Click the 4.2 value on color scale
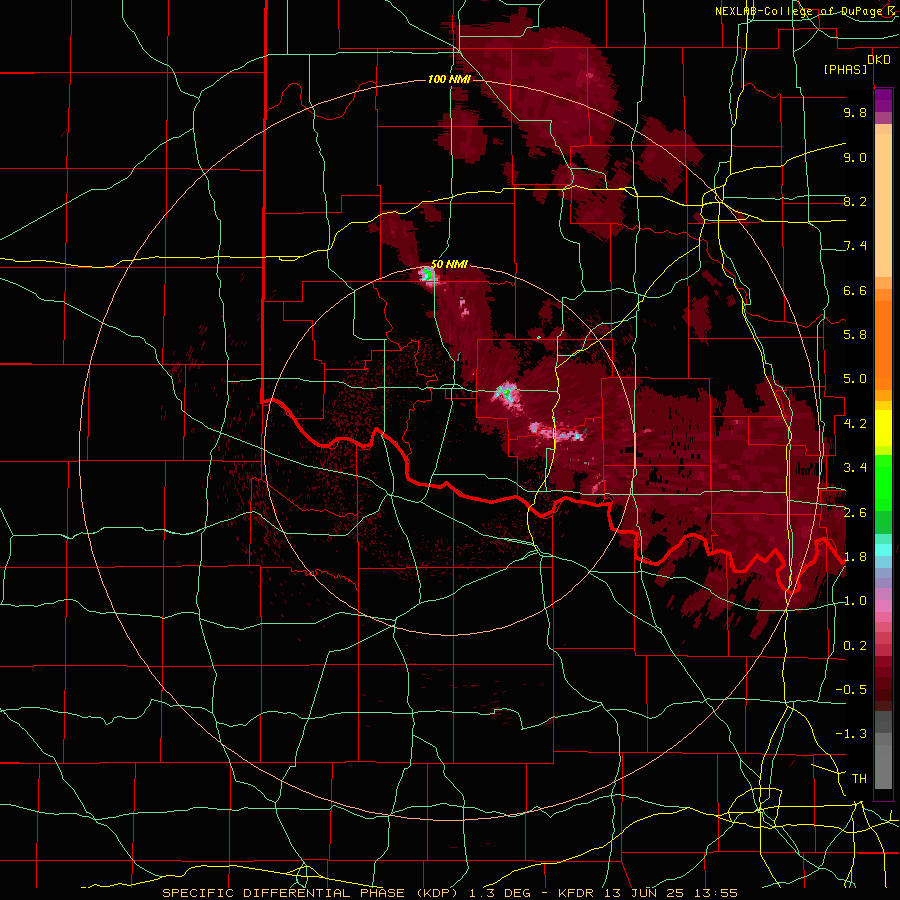The width and height of the screenshot is (900, 900). [x=855, y=424]
